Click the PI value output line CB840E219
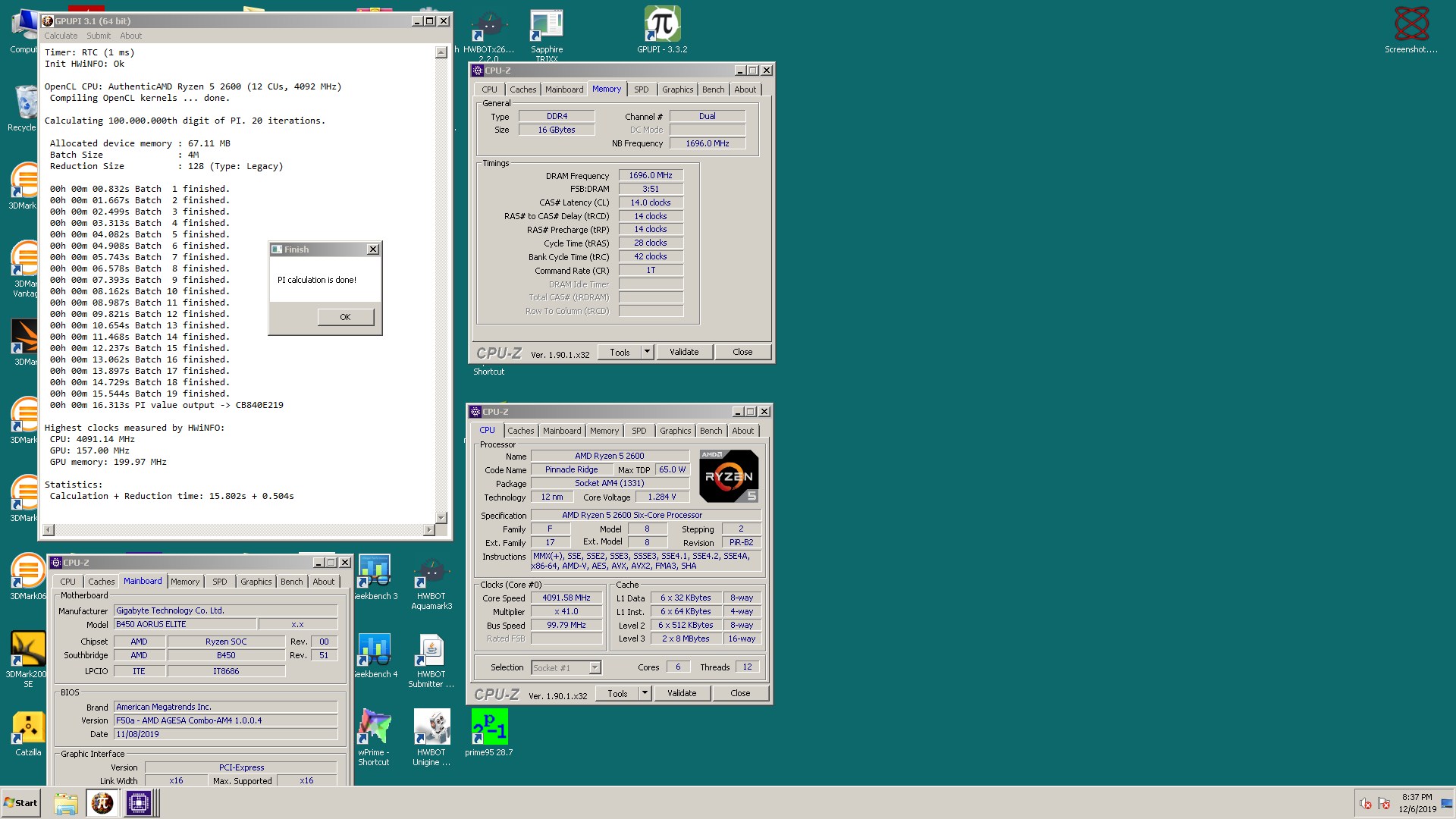This screenshot has height=819, width=1456. coord(167,405)
